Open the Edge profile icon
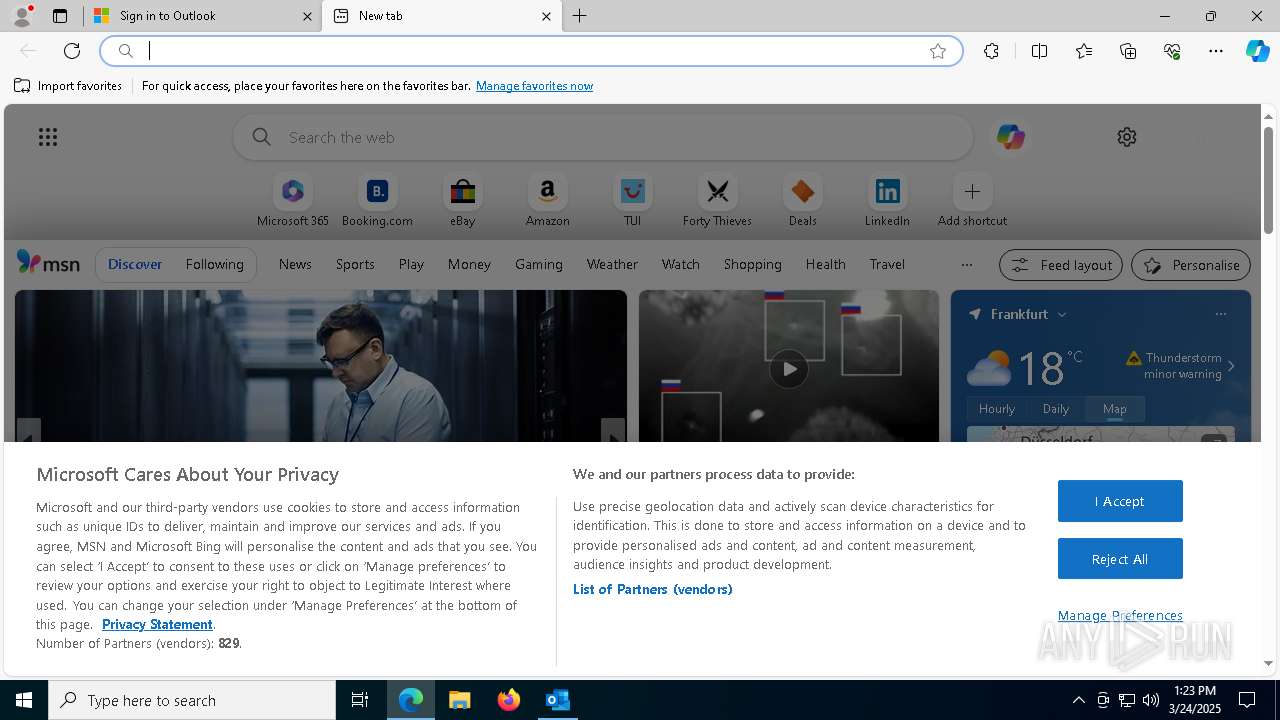 (x=21, y=16)
